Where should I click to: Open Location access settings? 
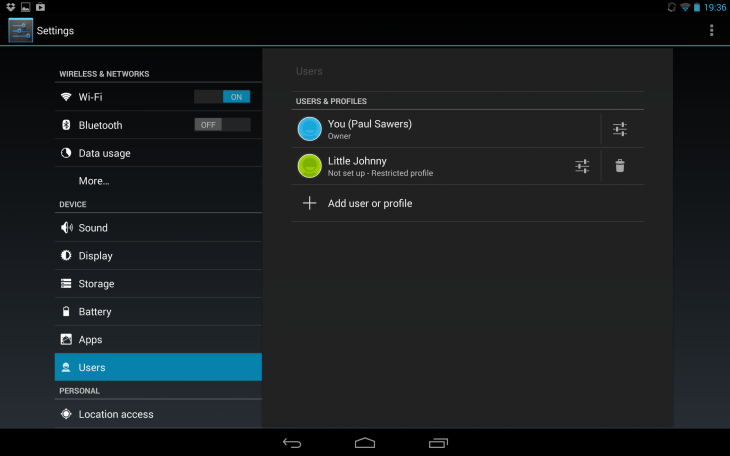158,414
